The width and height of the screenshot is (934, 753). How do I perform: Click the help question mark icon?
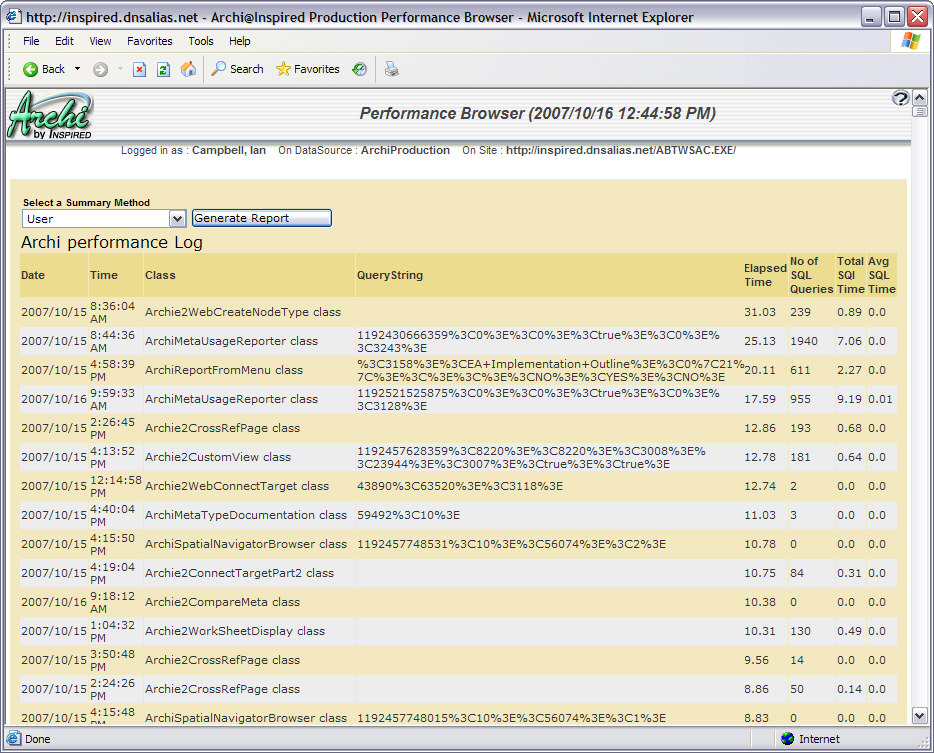pos(899,98)
